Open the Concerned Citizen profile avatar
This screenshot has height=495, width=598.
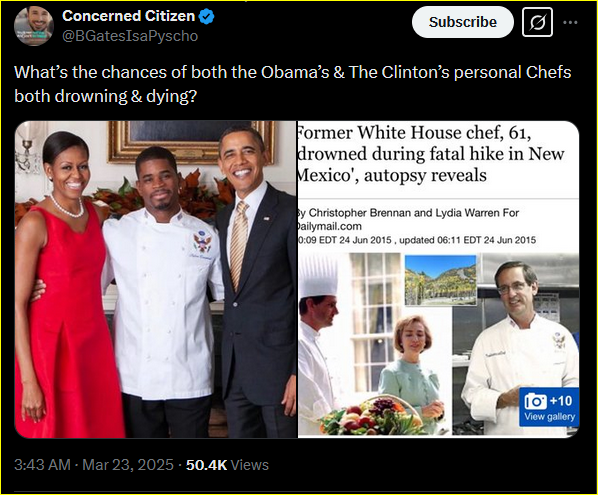click(34, 26)
